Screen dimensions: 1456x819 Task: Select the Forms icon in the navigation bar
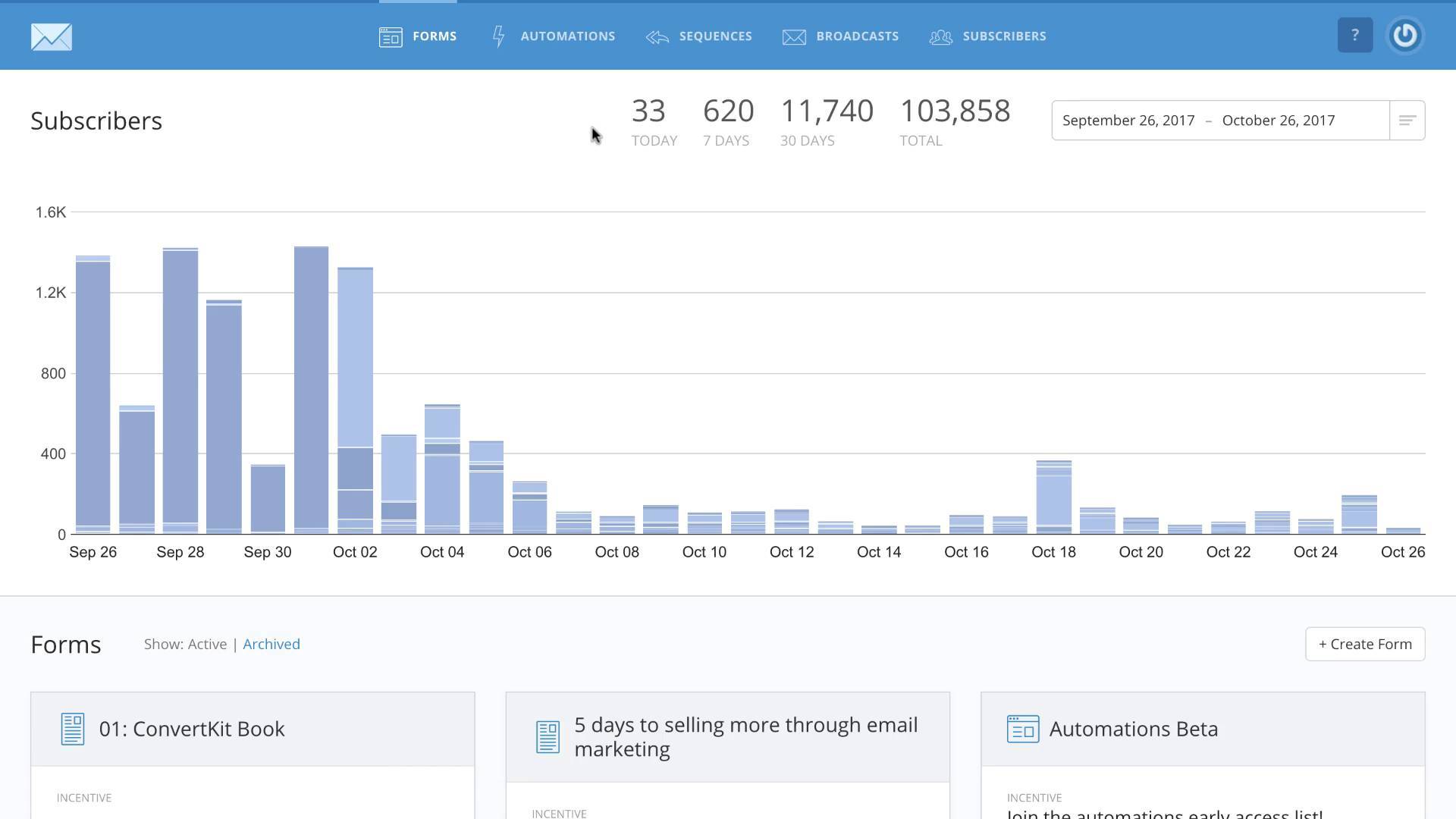click(x=390, y=36)
